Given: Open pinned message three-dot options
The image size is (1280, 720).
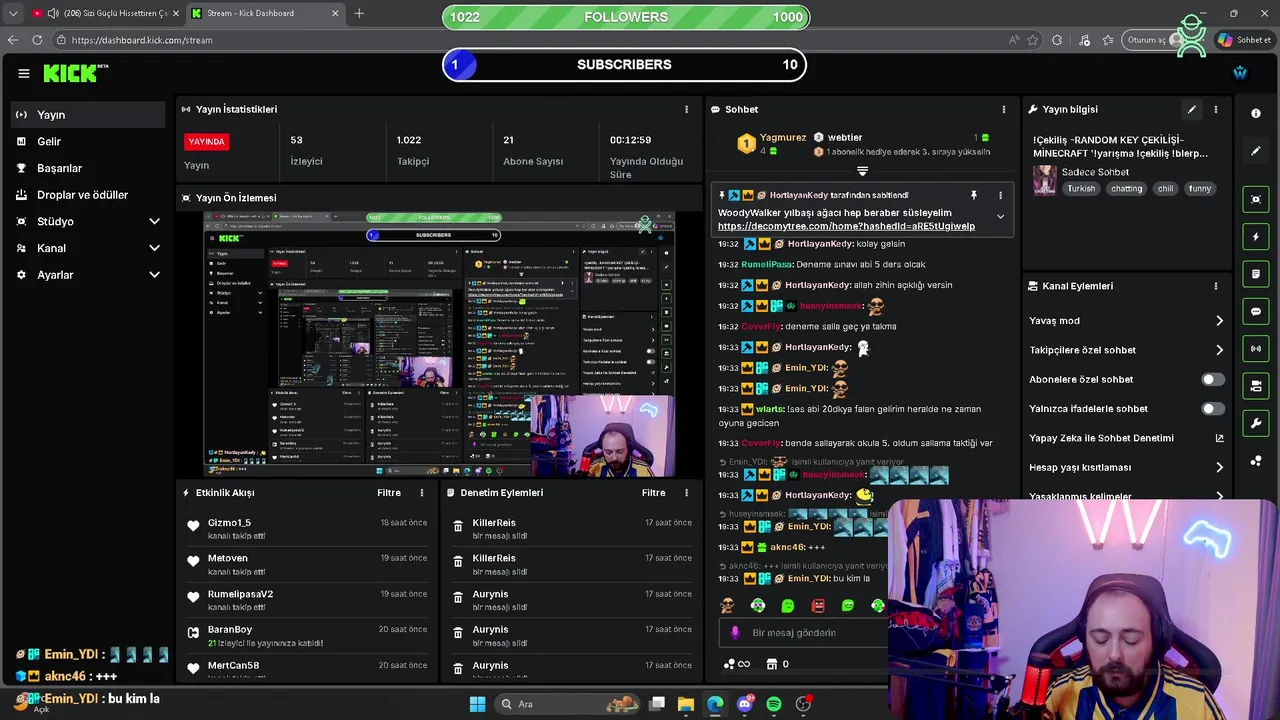Looking at the screenshot, I should [1000, 195].
